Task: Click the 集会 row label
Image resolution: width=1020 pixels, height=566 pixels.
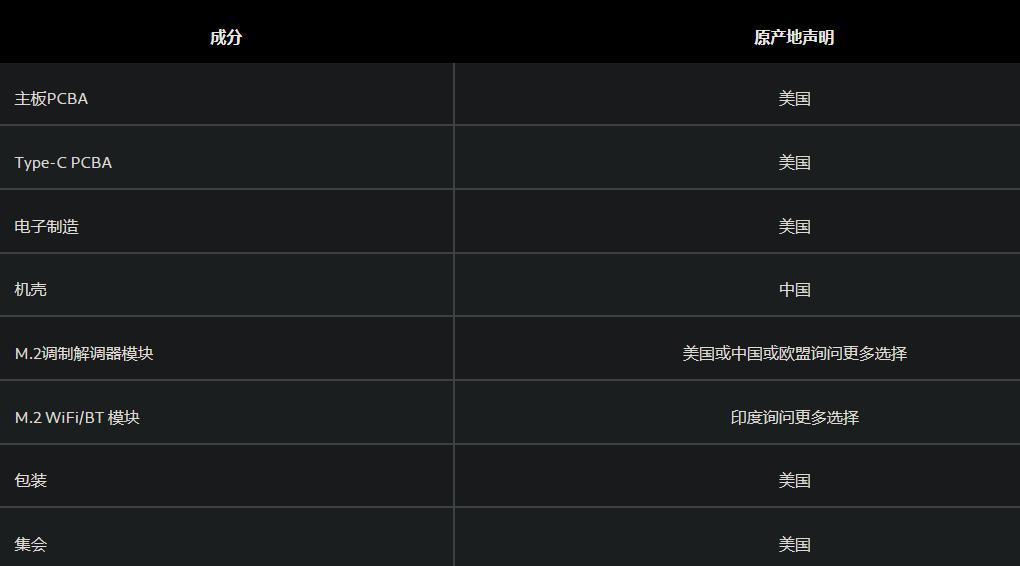Action: point(31,545)
